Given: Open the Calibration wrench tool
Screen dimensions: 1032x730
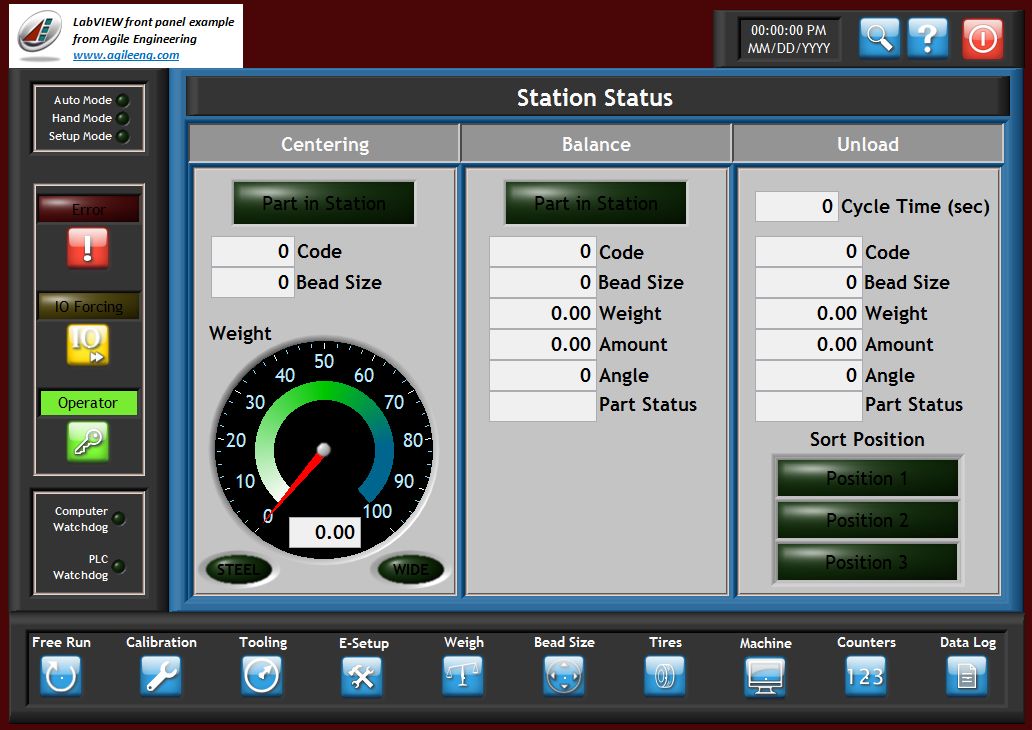Looking at the screenshot, I should 161,677.
